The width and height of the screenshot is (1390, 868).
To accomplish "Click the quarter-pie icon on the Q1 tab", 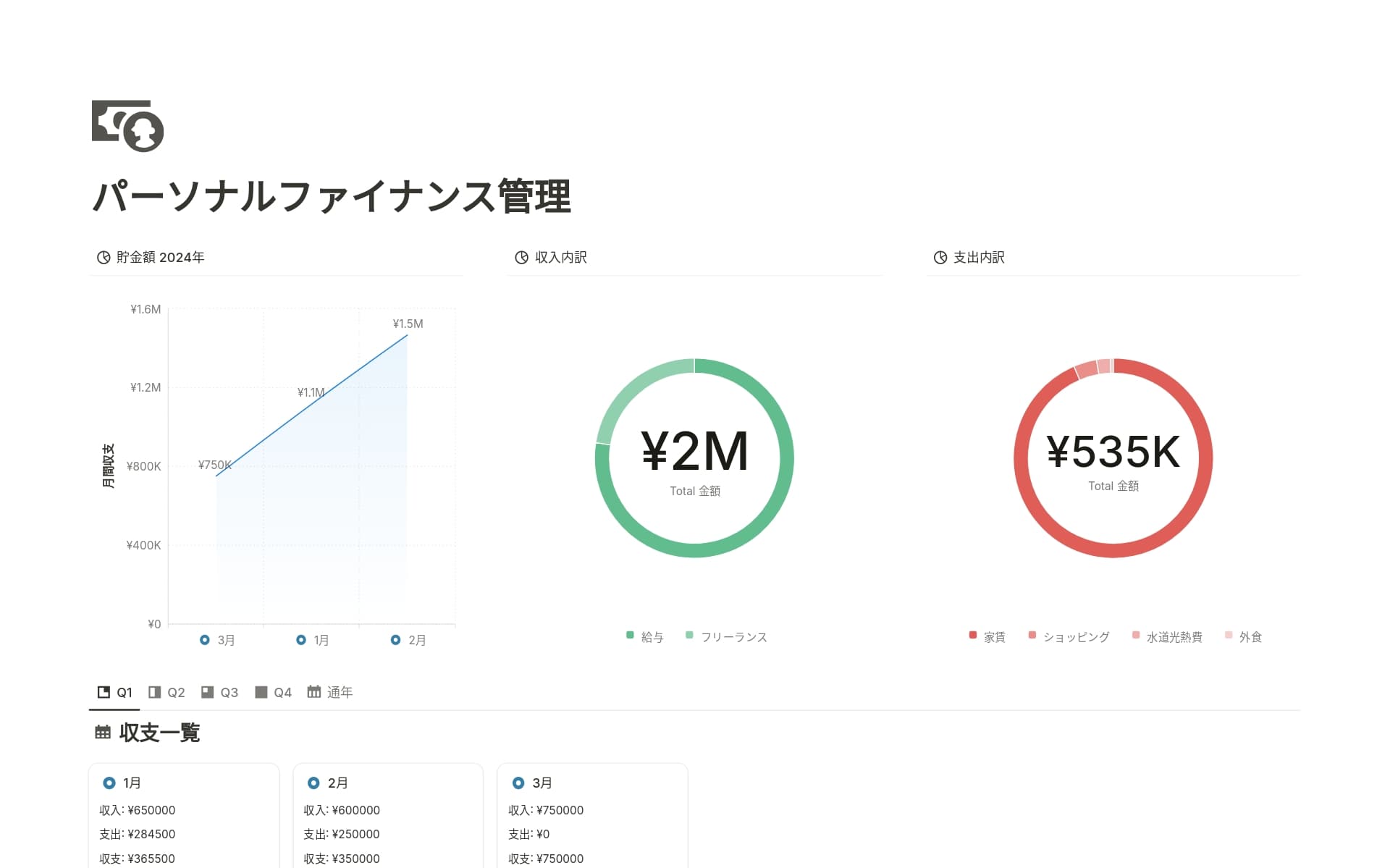I will click(102, 692).
